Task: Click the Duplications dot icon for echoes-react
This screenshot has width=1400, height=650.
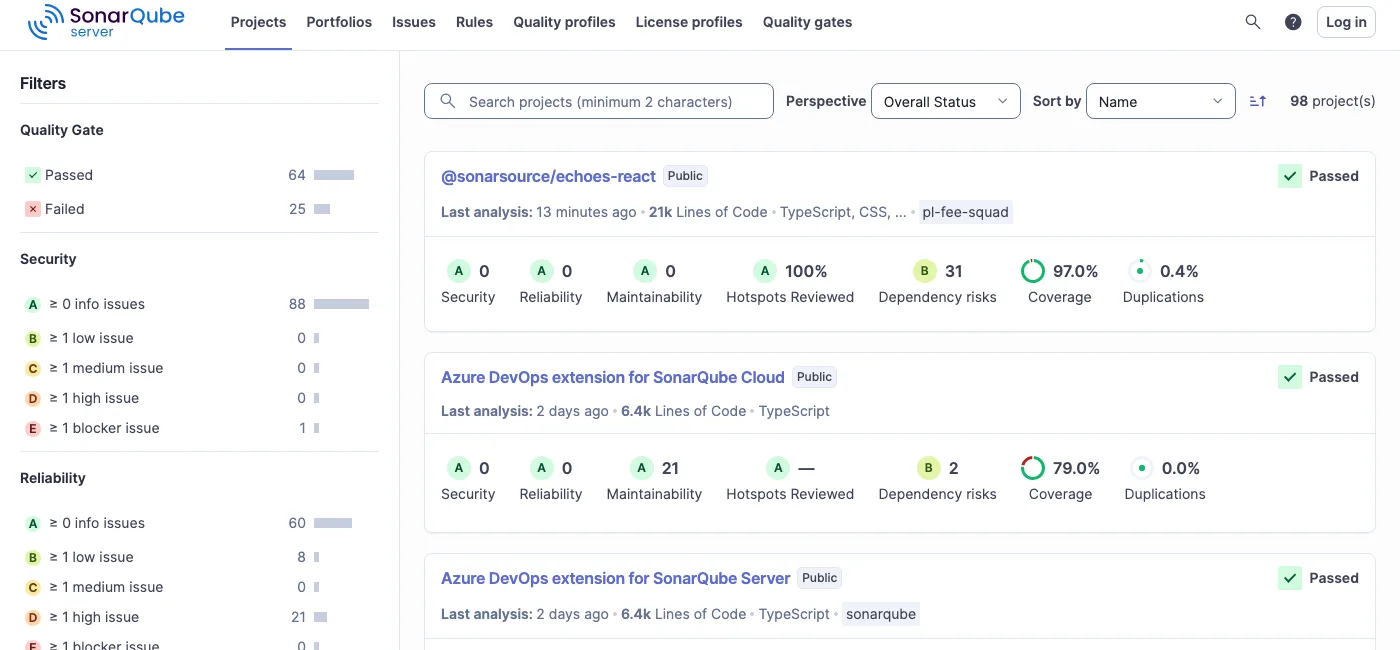Action: [x=1139, y=269]
